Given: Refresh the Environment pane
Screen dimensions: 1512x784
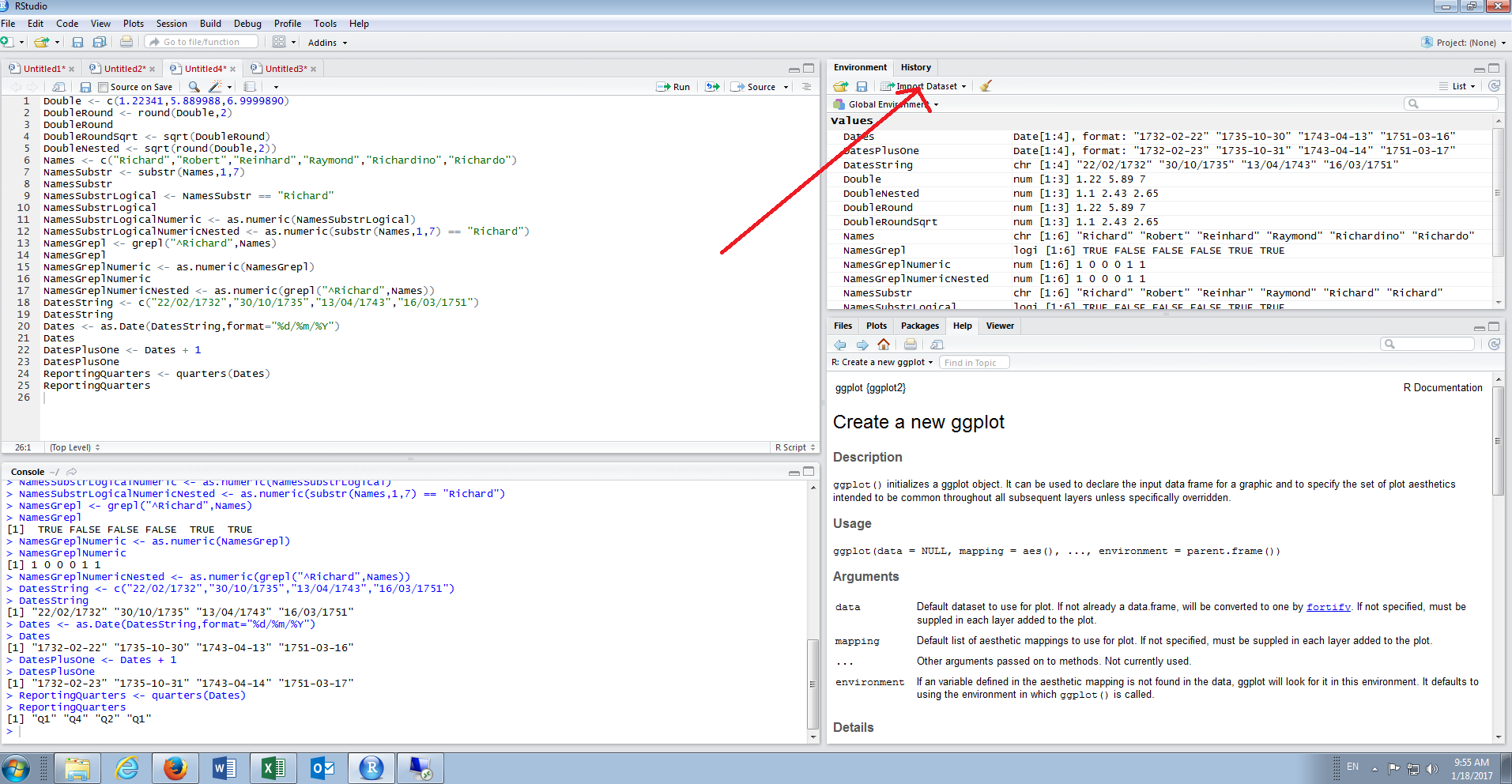Looking at the screenshot, I should (1494, 86).
